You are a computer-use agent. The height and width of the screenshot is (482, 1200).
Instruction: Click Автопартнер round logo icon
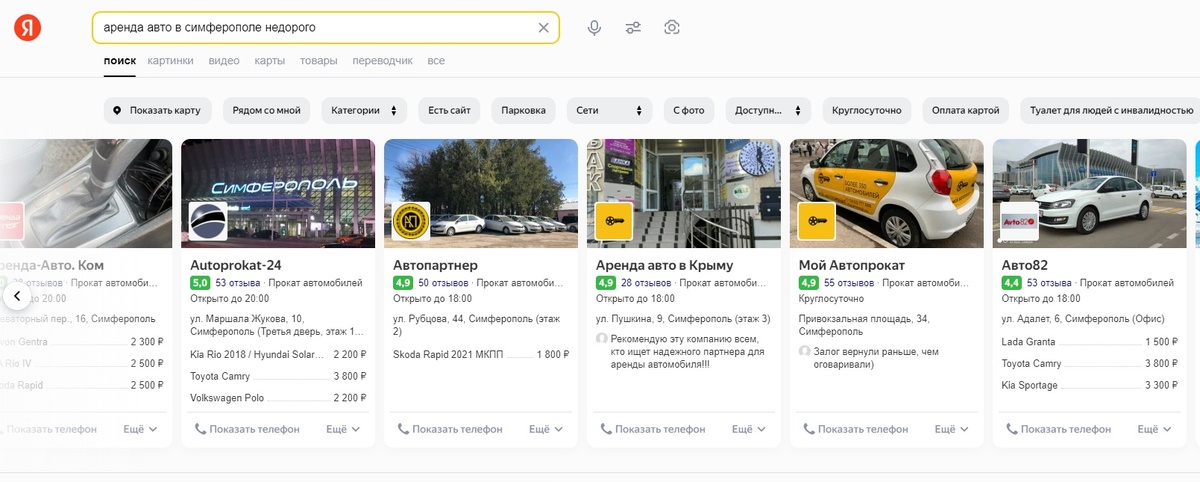(411, 221)
